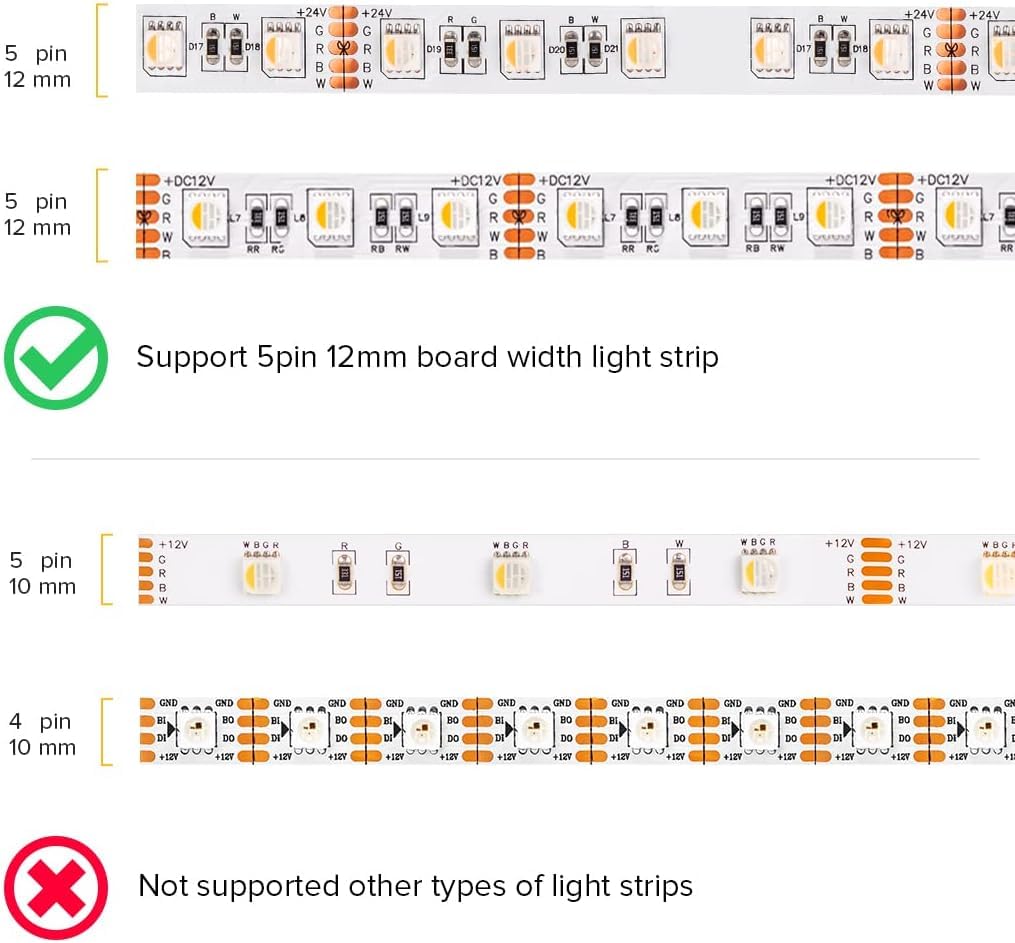
Task: Click the first LED chip on the DC12V strip
Action: point(206,216)
